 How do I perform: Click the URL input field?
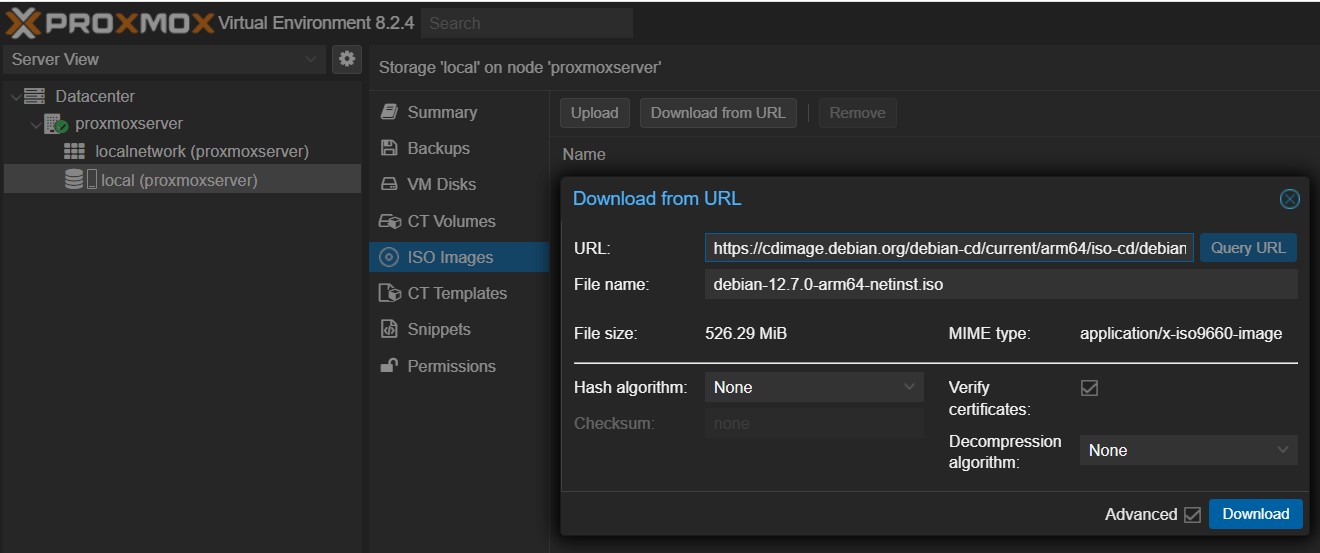[x=949, y=248]
